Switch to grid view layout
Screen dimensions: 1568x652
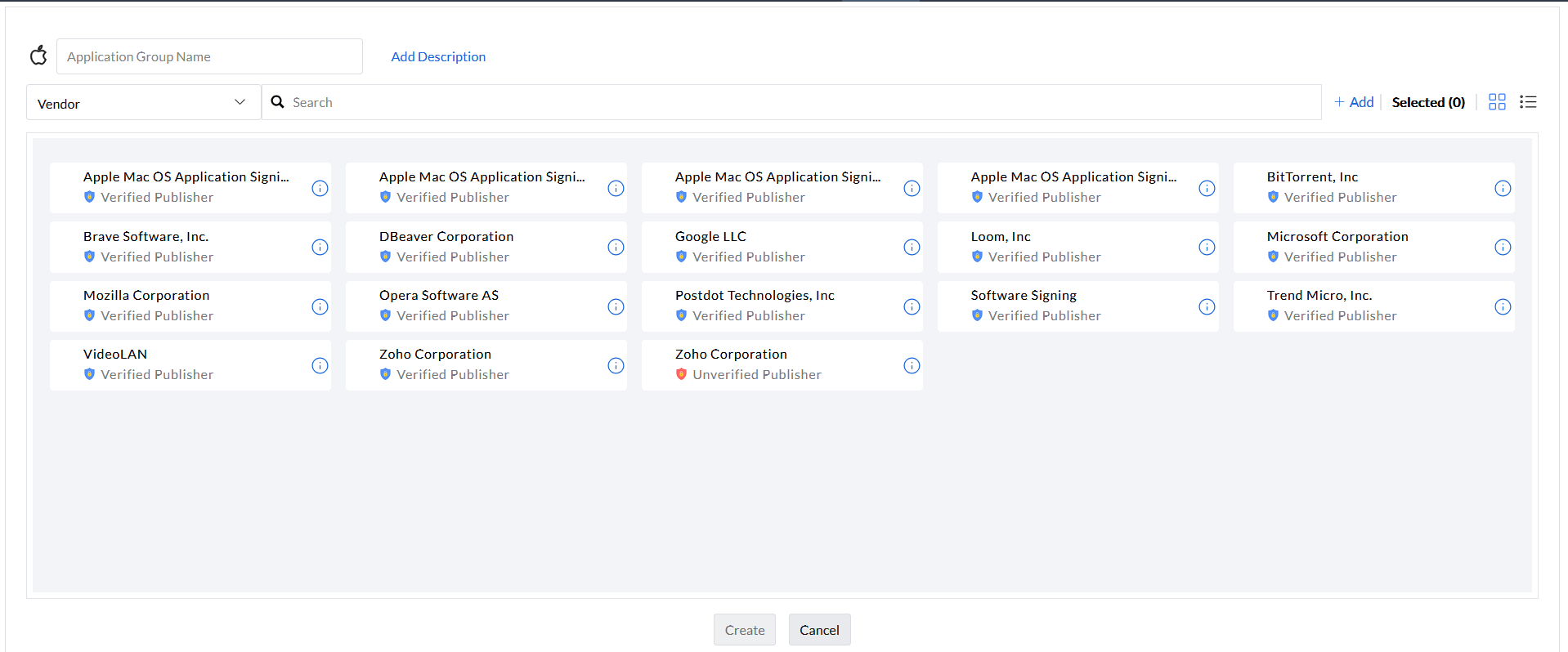1497,102
